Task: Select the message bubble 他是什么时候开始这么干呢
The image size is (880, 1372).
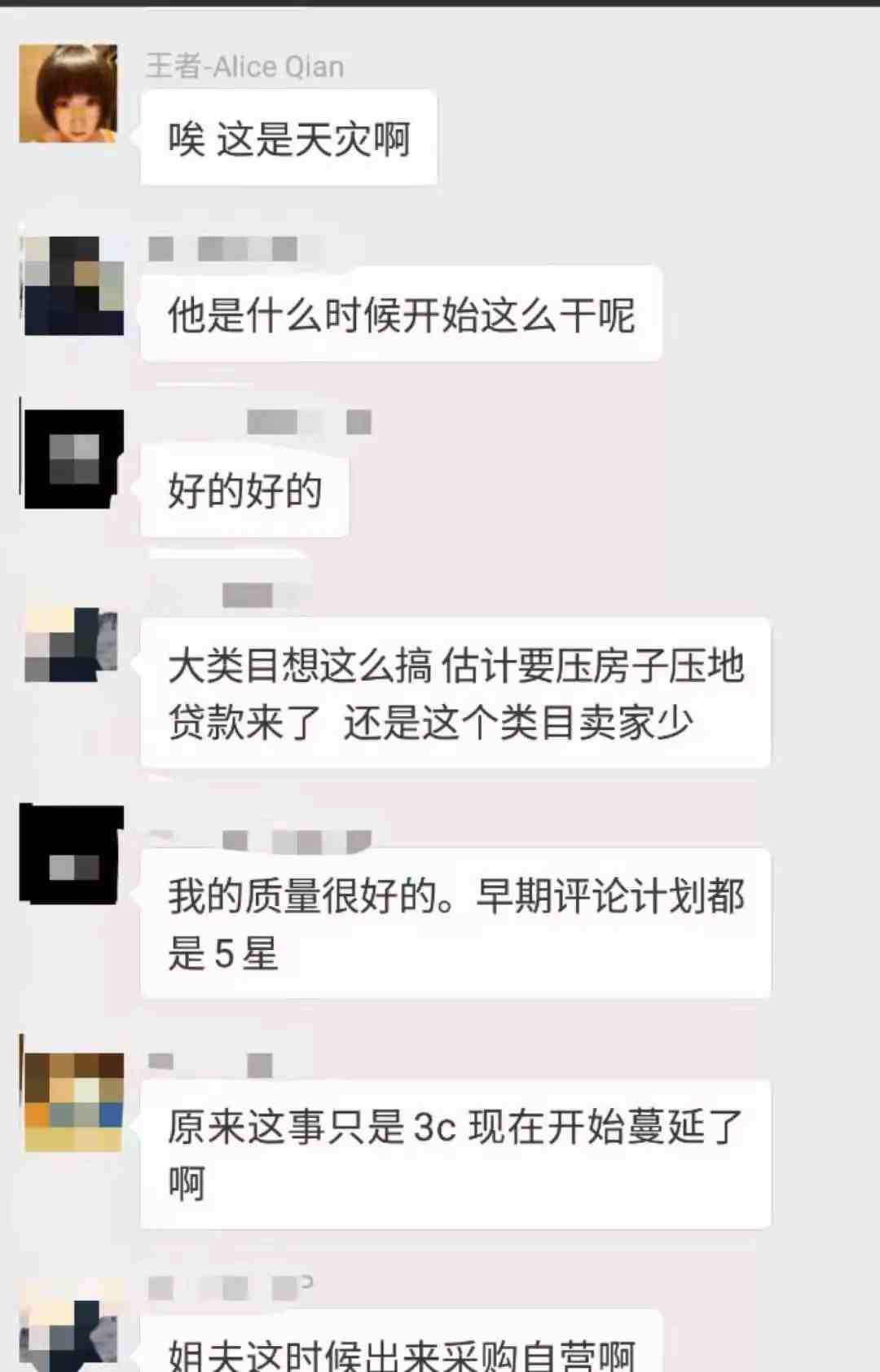Action: [401, 314]
